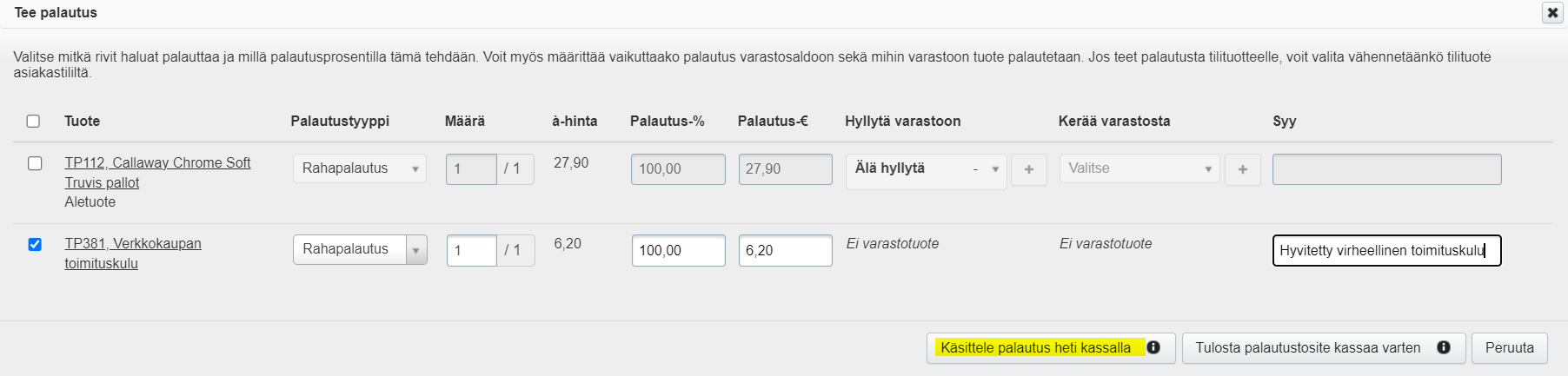This screenshot has height=376, width=1568.
Task: Click Palautus-% field showing 100,00 for TP381
Action: click(x=677, y=250)
